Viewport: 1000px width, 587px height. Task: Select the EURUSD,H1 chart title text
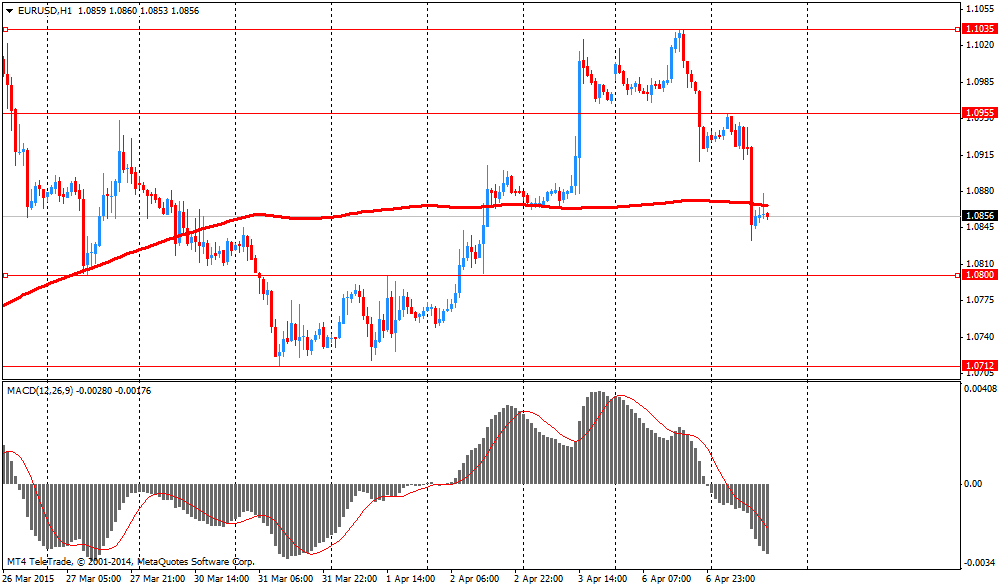(x=45, y=11)
